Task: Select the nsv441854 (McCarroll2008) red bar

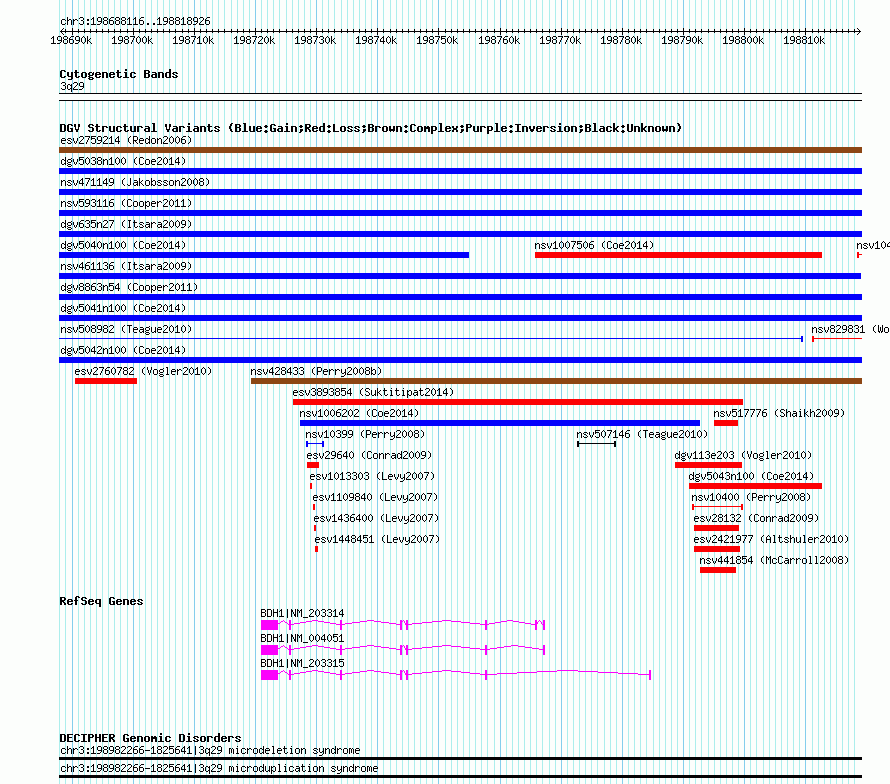Action: click(718, 570)
